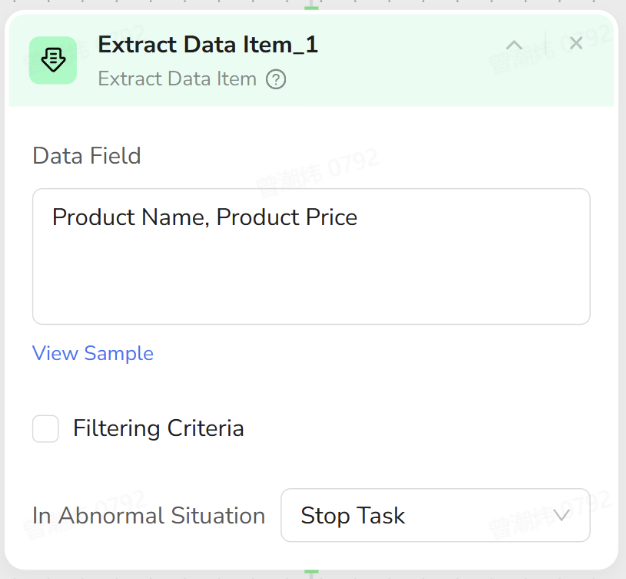Collapse the panel with the up chevron
Screen dimensions: 626x579
[x=514, y=45]
